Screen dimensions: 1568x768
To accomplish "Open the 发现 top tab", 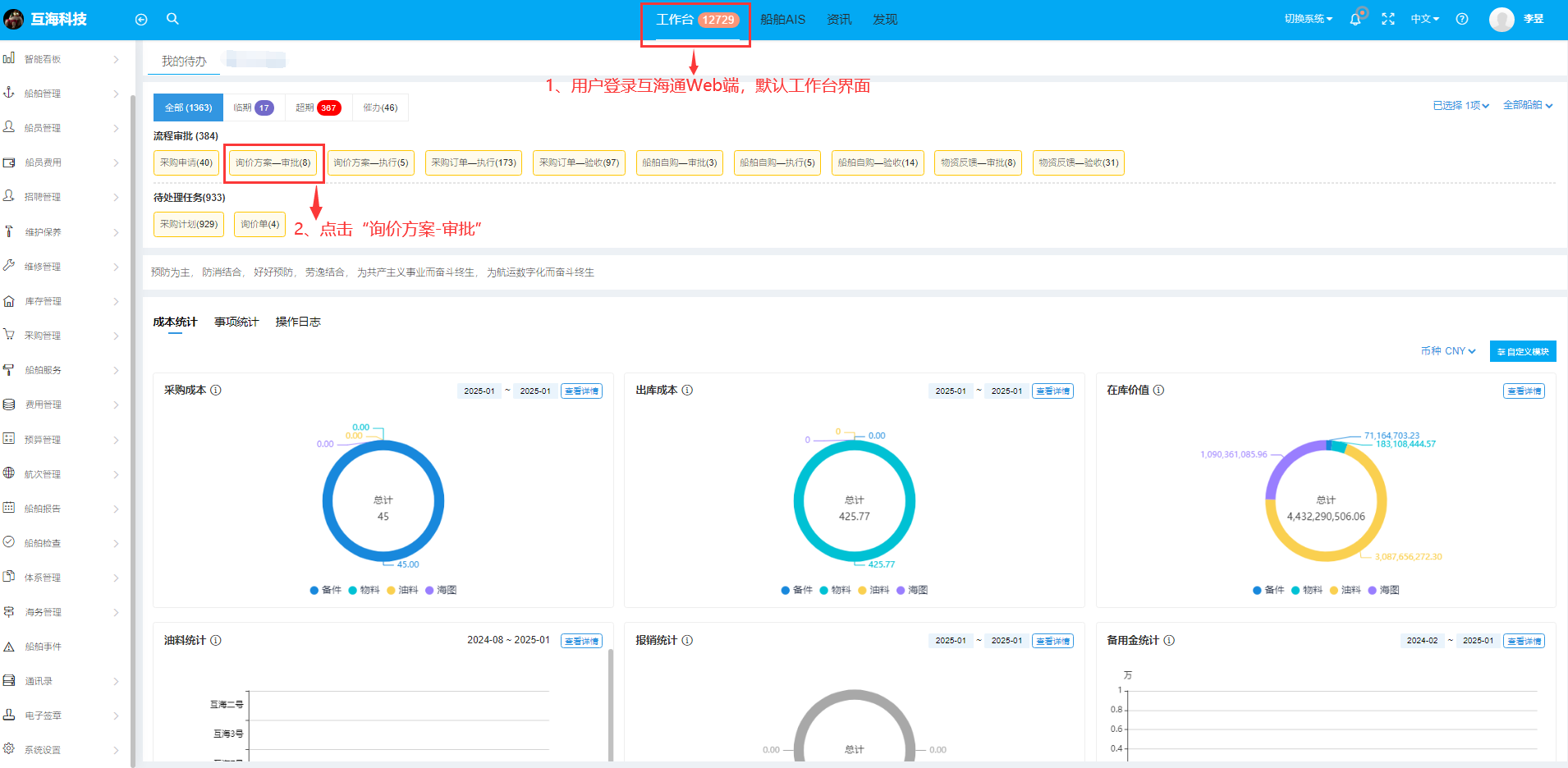I will pyautogui.click(x=885, y=20).
